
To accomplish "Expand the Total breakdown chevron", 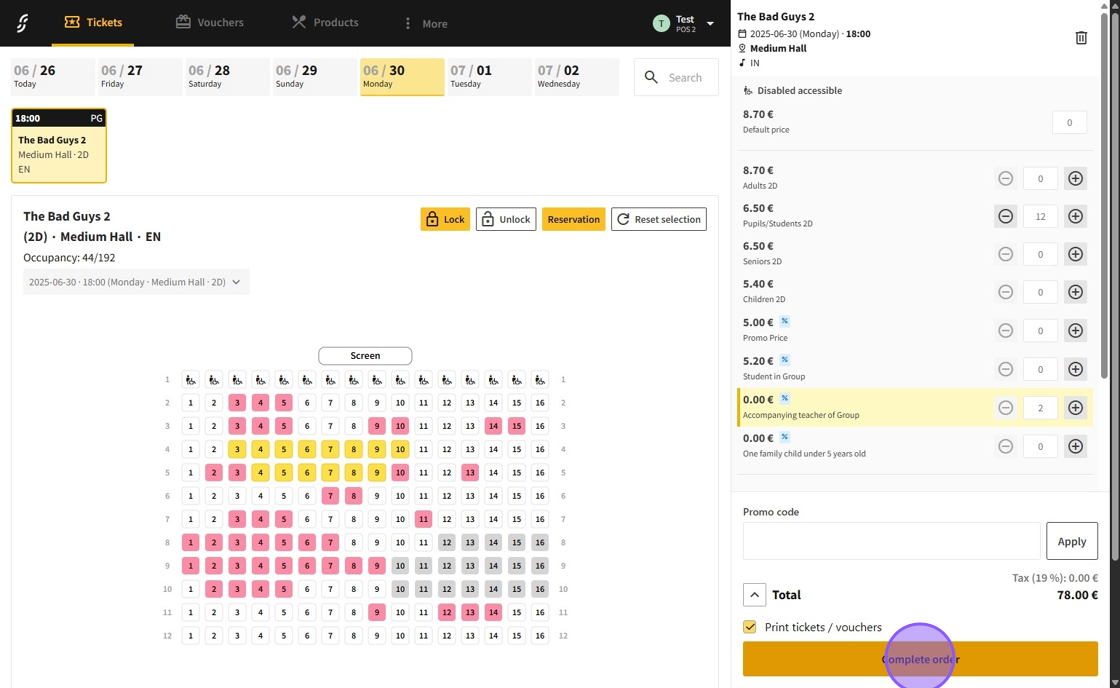I will click(x=754, y=595).
